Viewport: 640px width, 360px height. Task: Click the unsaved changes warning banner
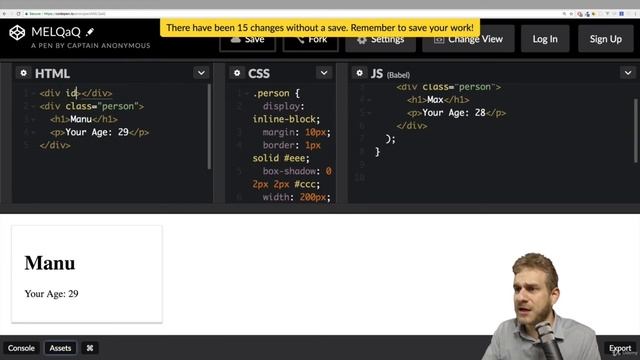320,27
